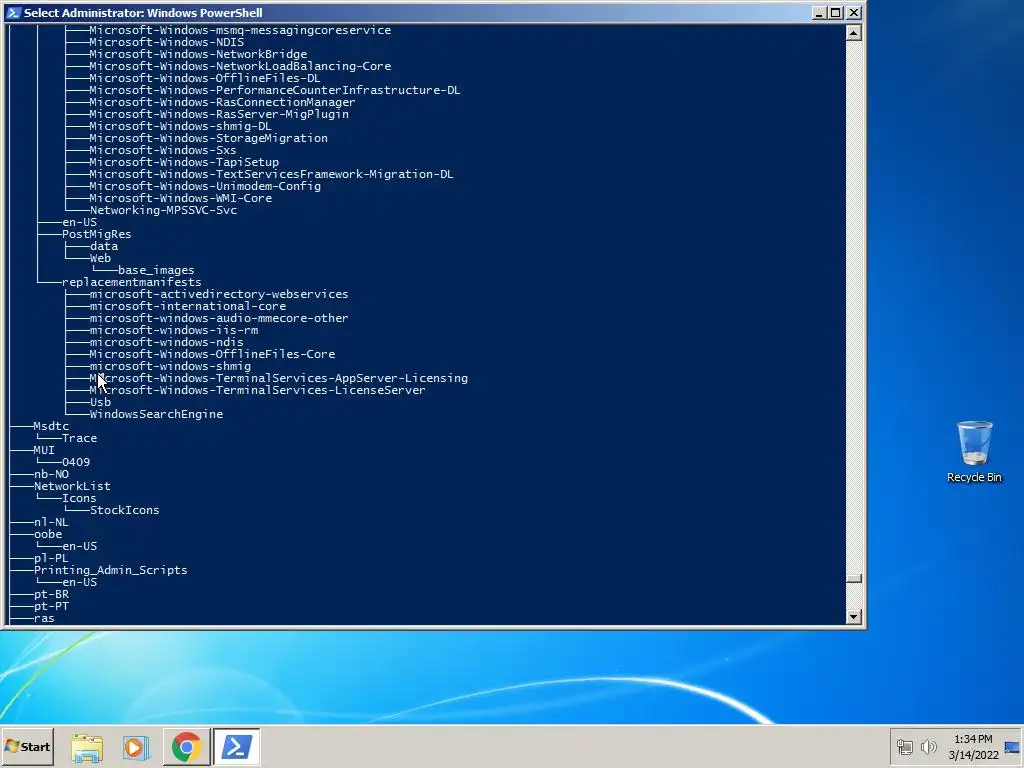Launch Windows Media Player from the taskbar
The height and width of the screenshot is (768, 1024).
tap(136, 747)
